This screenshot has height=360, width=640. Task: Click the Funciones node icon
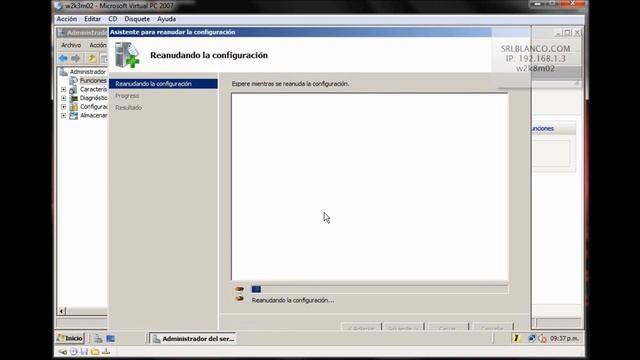[73, 80]
